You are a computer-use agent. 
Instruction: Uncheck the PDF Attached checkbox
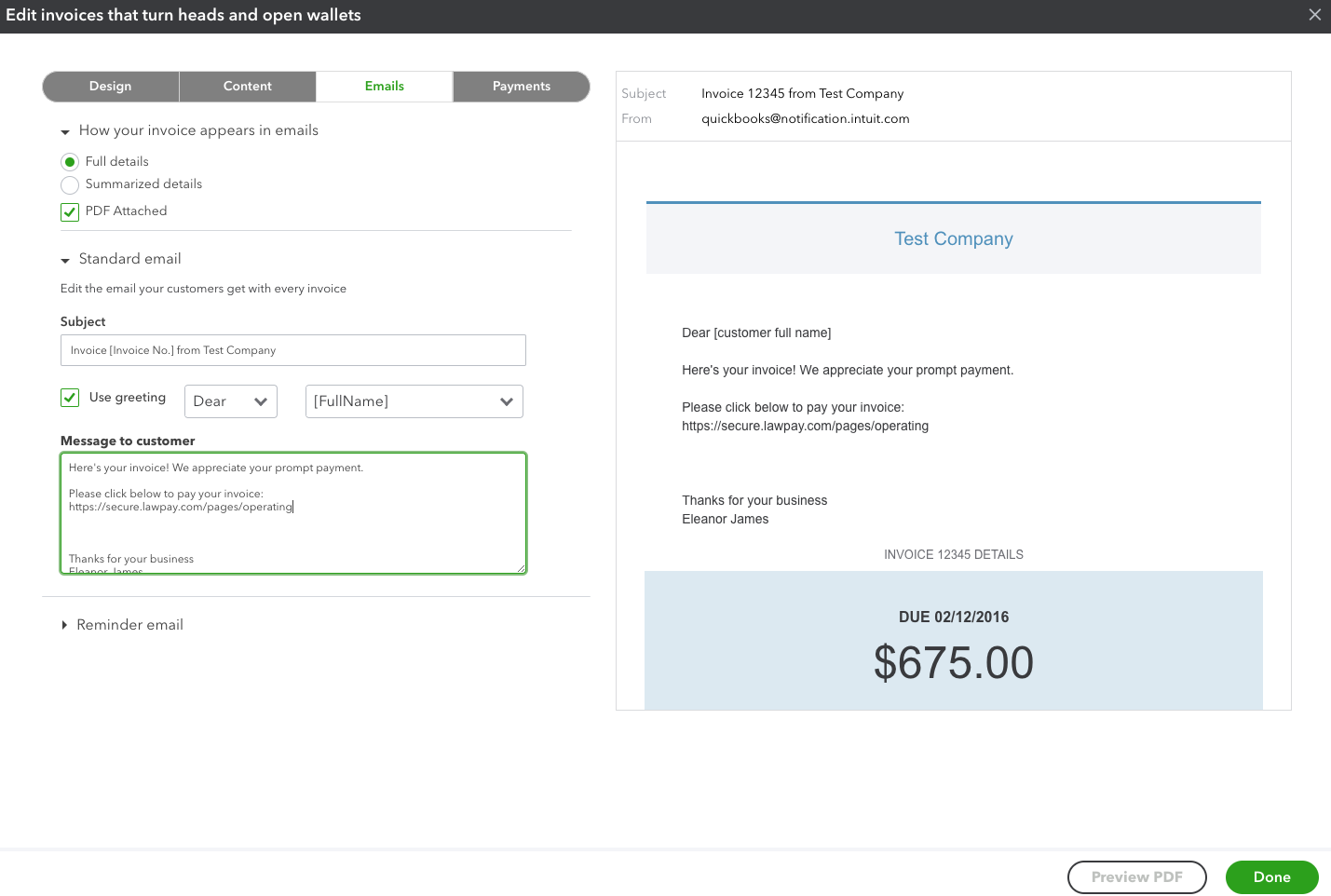coord(70,212)
